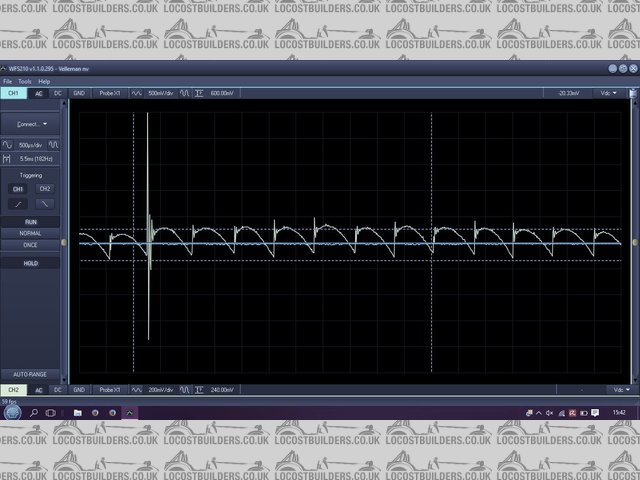The width and height of the screenshot is (640, 480).
Task: Click CH1 vertical position icon next to 600.00mV
Action: (199, 93)
